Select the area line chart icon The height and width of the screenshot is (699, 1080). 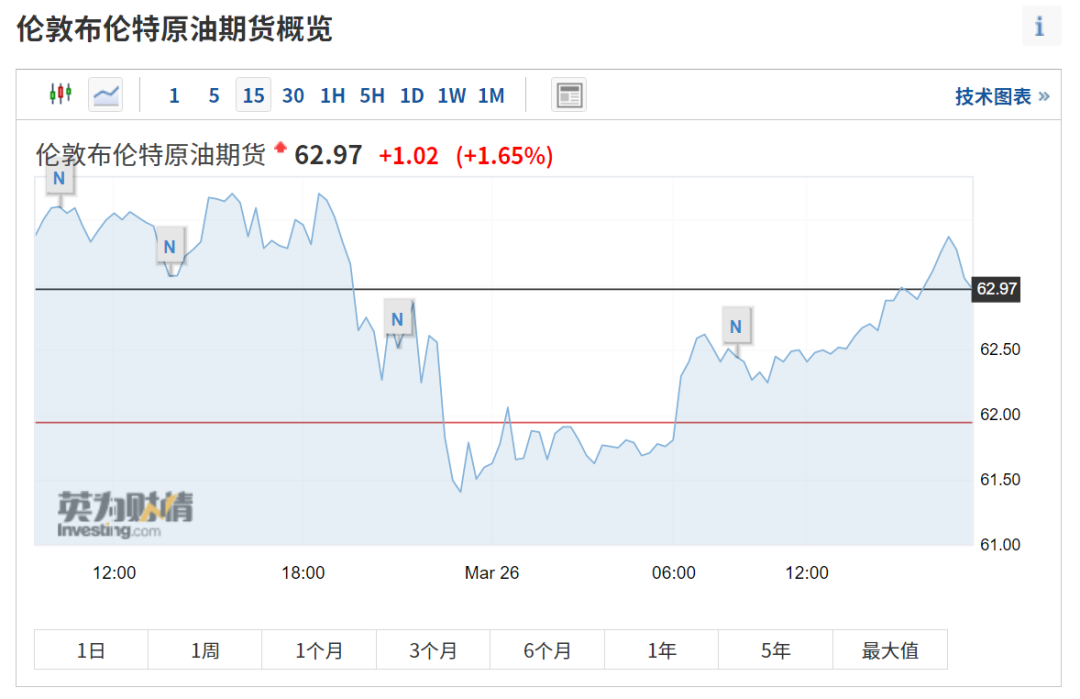[x=105, y=94]
